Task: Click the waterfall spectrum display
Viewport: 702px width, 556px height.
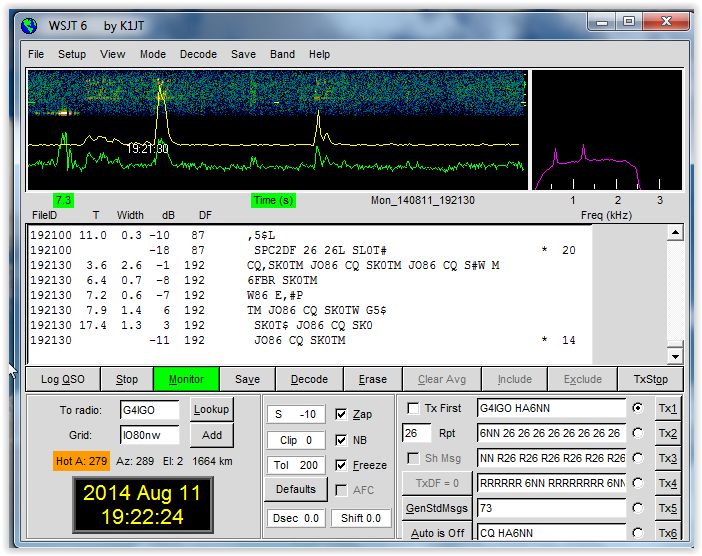Action: (277, 130)
